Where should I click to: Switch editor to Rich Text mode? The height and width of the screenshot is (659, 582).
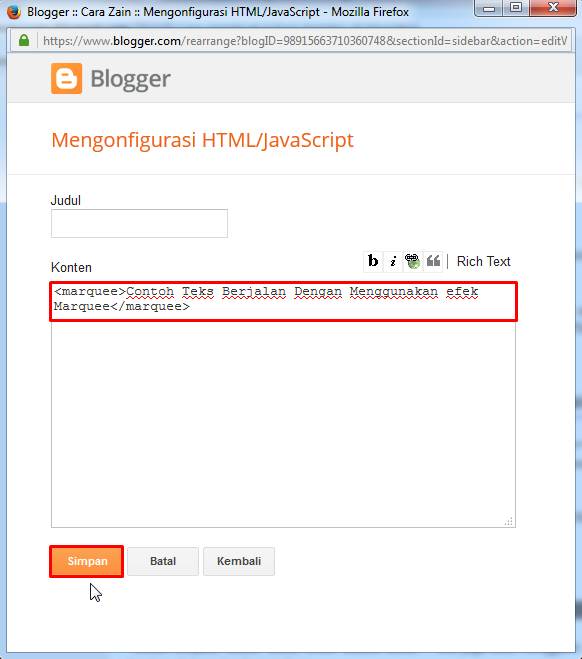tap(483, 261)
